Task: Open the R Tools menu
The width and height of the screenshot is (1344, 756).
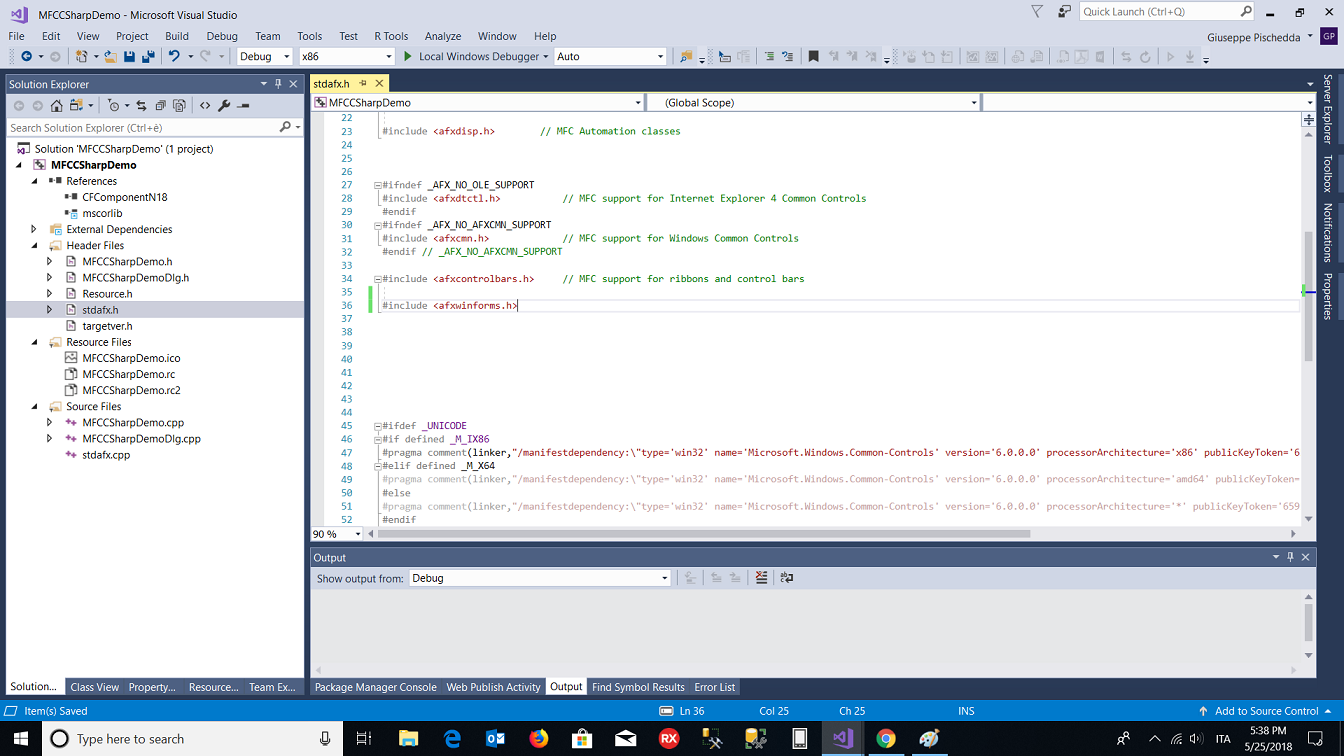Action: [391, 36]
